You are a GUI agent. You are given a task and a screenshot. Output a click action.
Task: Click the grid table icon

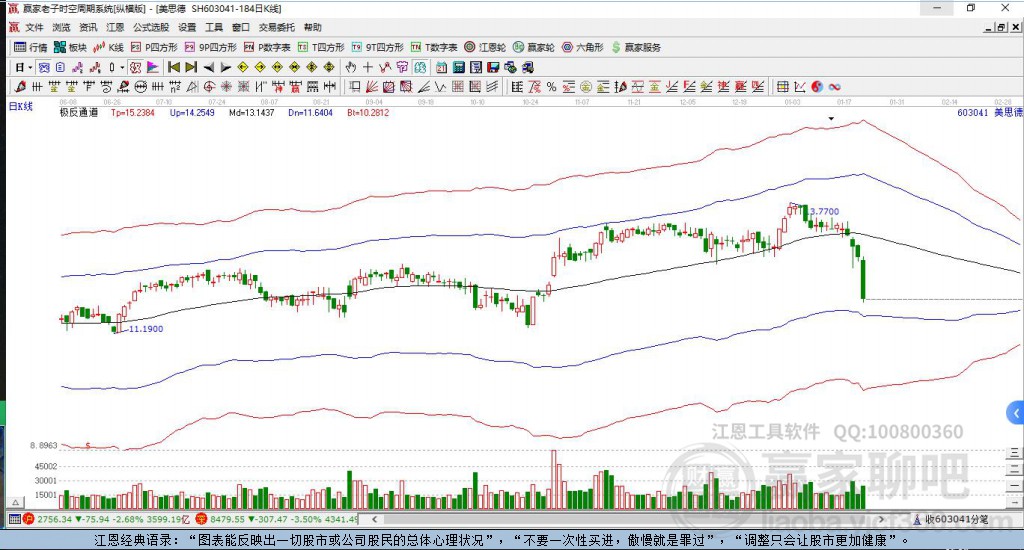click(x=782, y=86)
